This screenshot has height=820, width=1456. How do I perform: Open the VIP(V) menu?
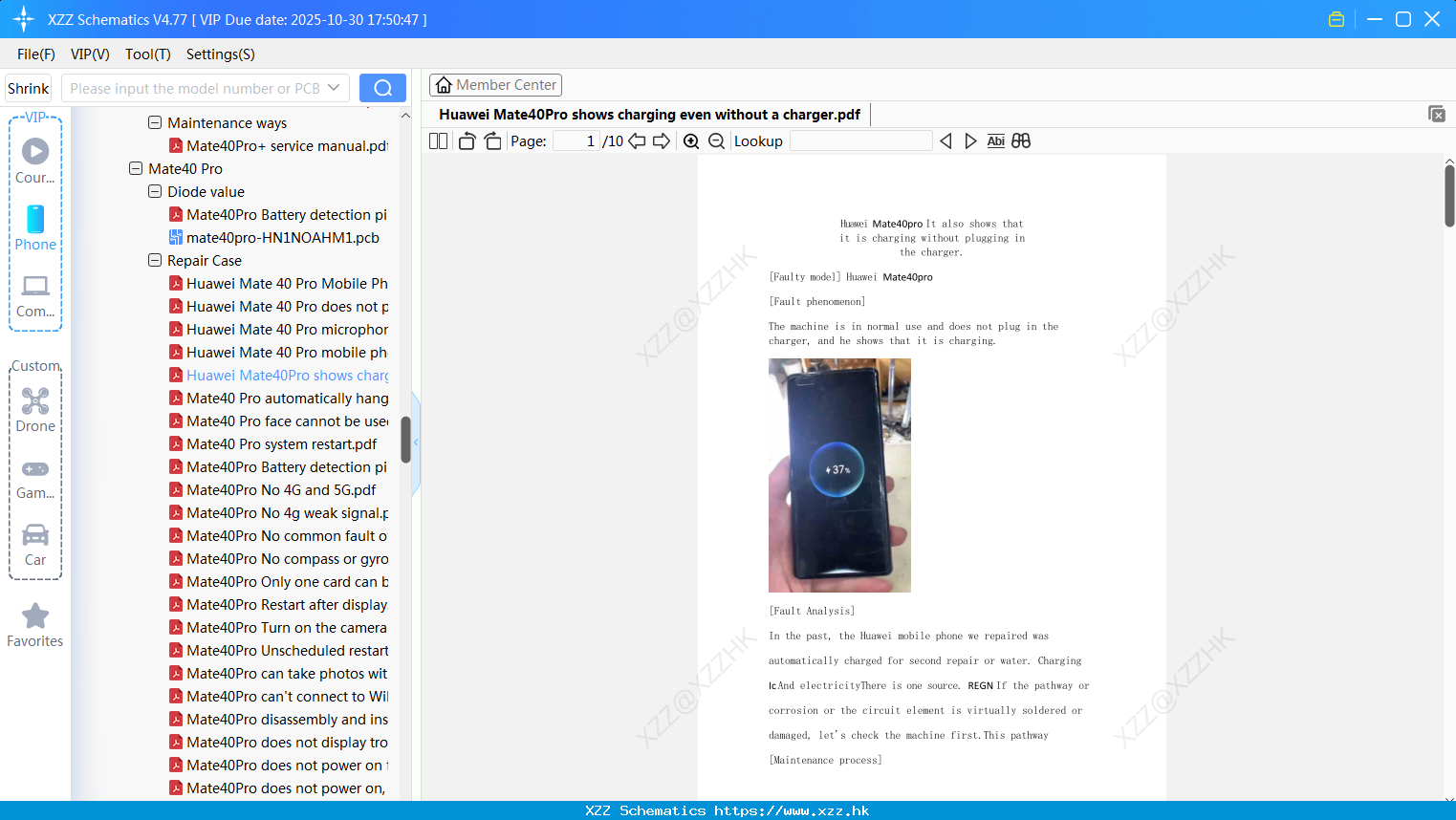tap(90, 54)
